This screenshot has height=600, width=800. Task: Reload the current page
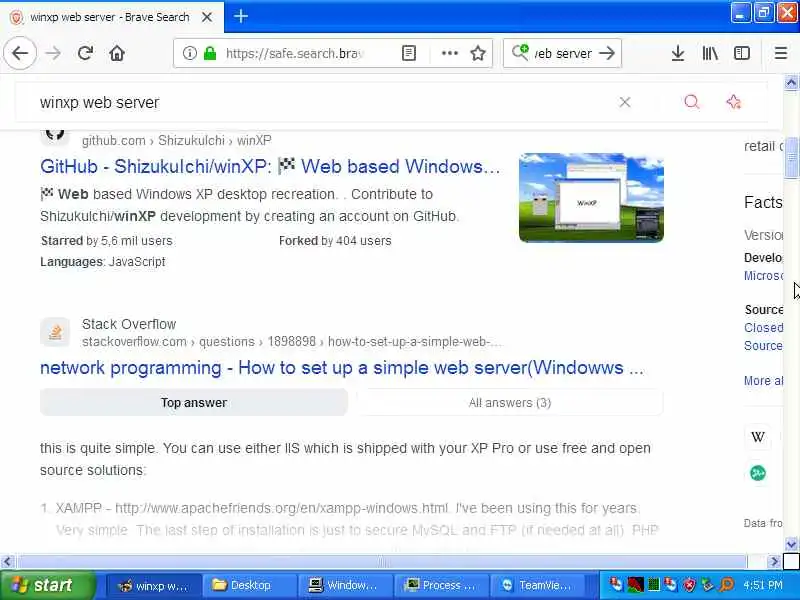[85, 53]
